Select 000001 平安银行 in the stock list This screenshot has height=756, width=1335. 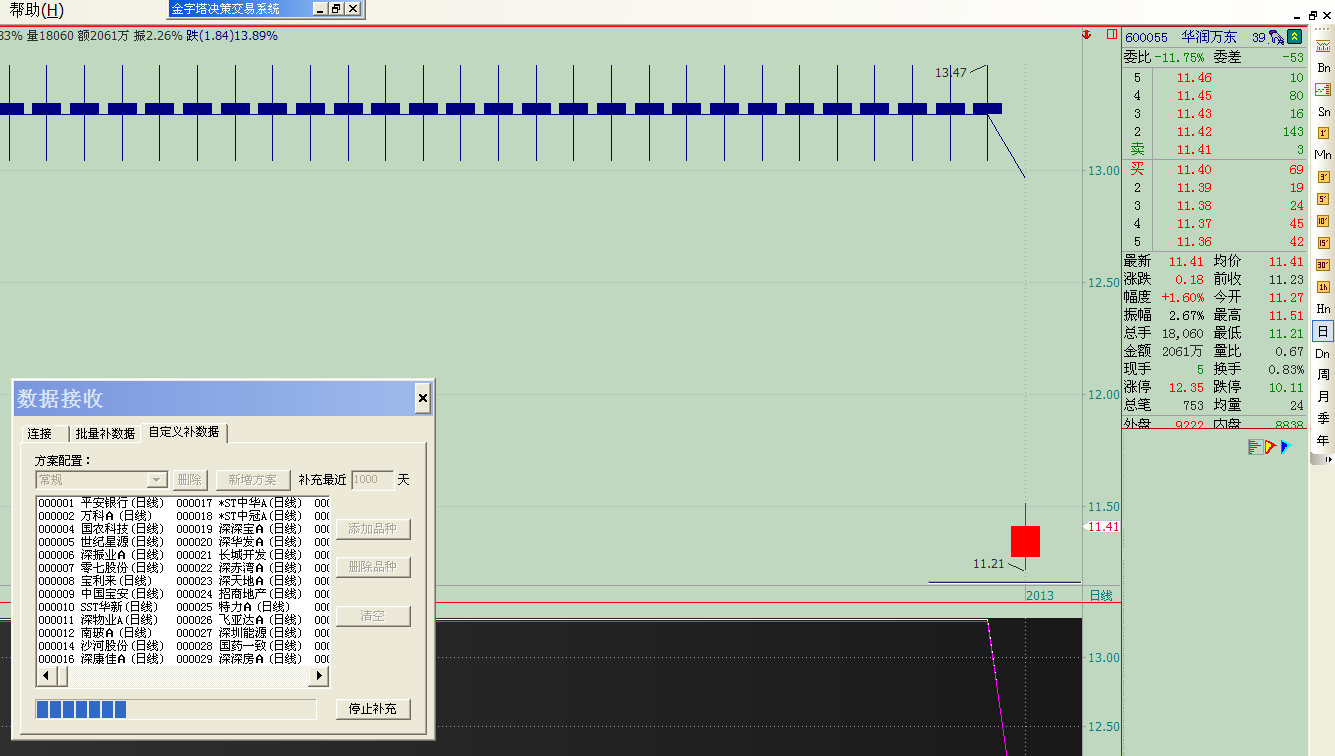(x=100, y=502)
